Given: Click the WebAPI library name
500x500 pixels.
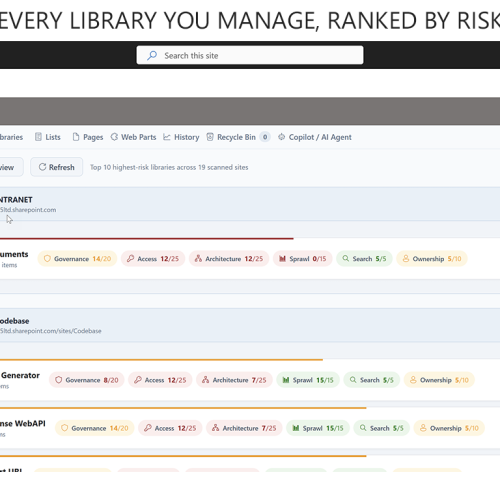Looking at the screenshot, I should [23, 424].
